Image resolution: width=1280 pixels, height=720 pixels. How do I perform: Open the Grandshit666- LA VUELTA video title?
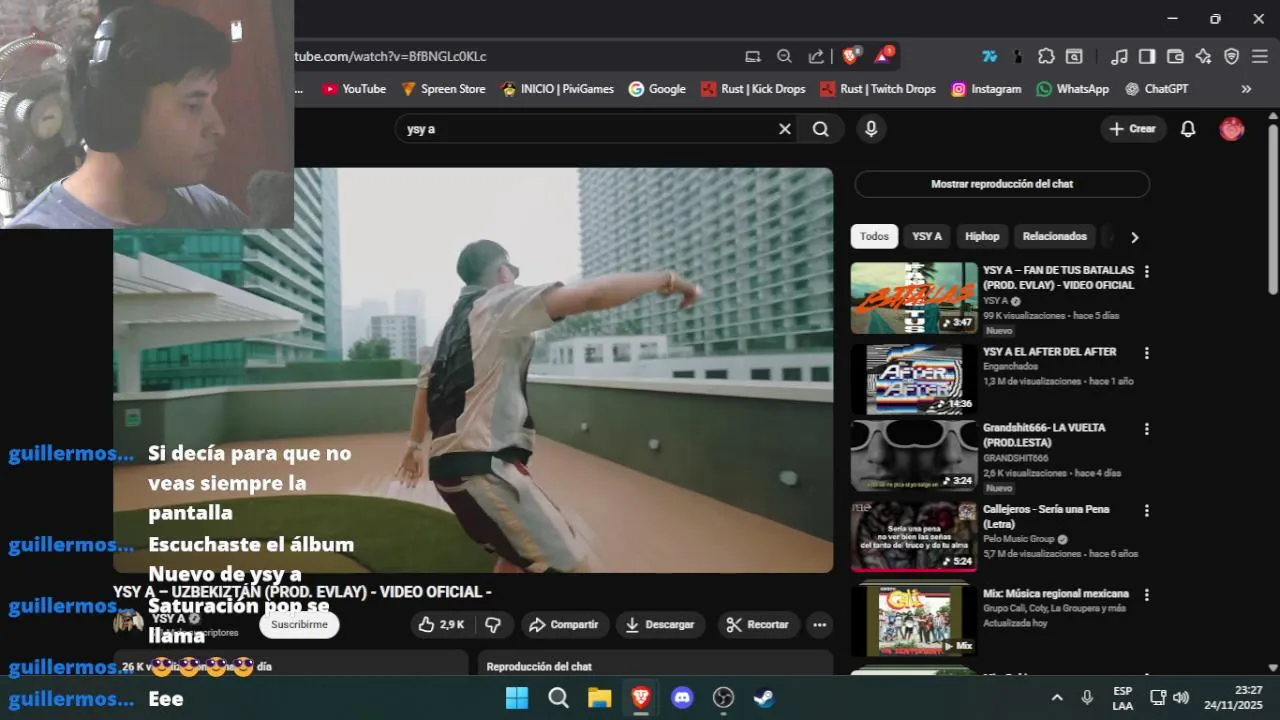pyautogui.click(x=1044, y=435)
